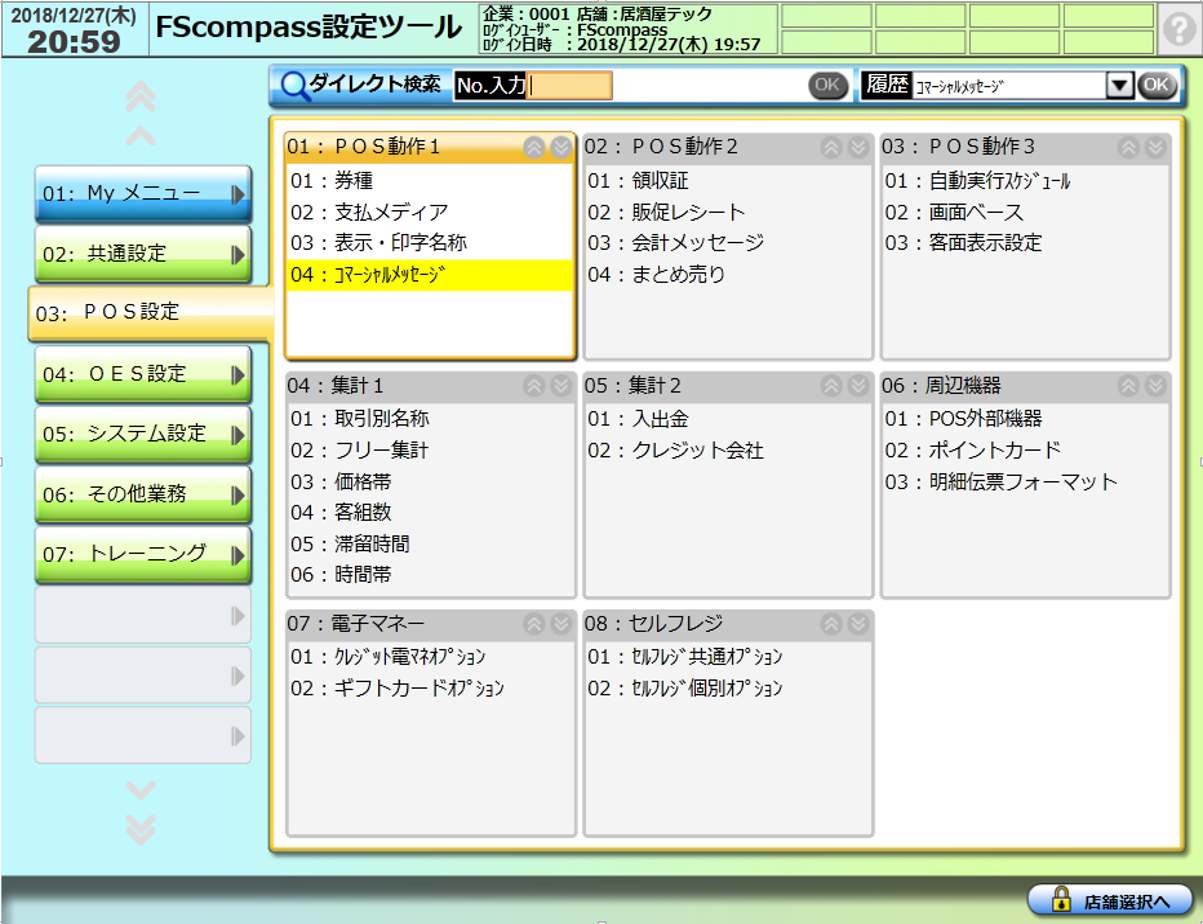Move up one with single up chevron in sidebar
The height and width of the screenshot is (924, 1203).
point(141,136)
